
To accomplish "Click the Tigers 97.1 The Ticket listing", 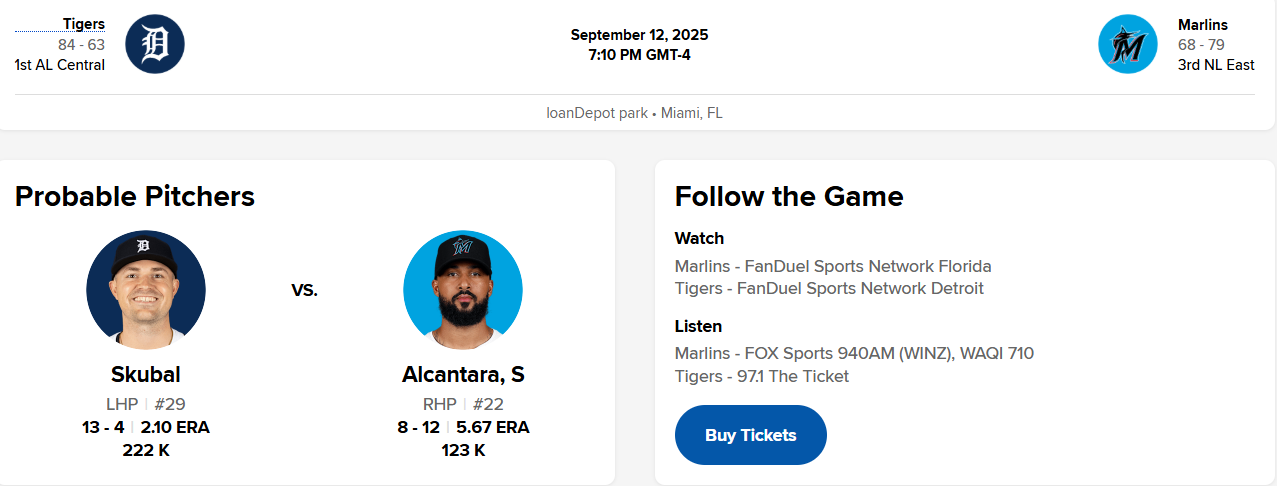I will [x=761, y=376].
